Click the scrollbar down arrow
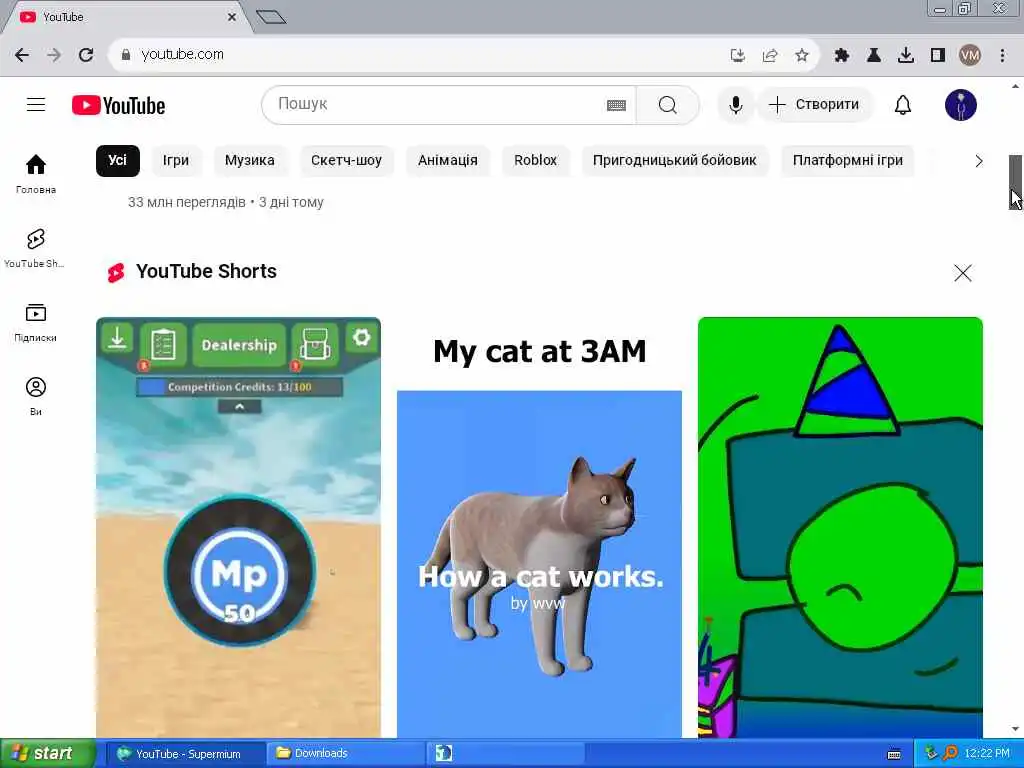Viewport: 1024px width, 768px height. 1015,729
